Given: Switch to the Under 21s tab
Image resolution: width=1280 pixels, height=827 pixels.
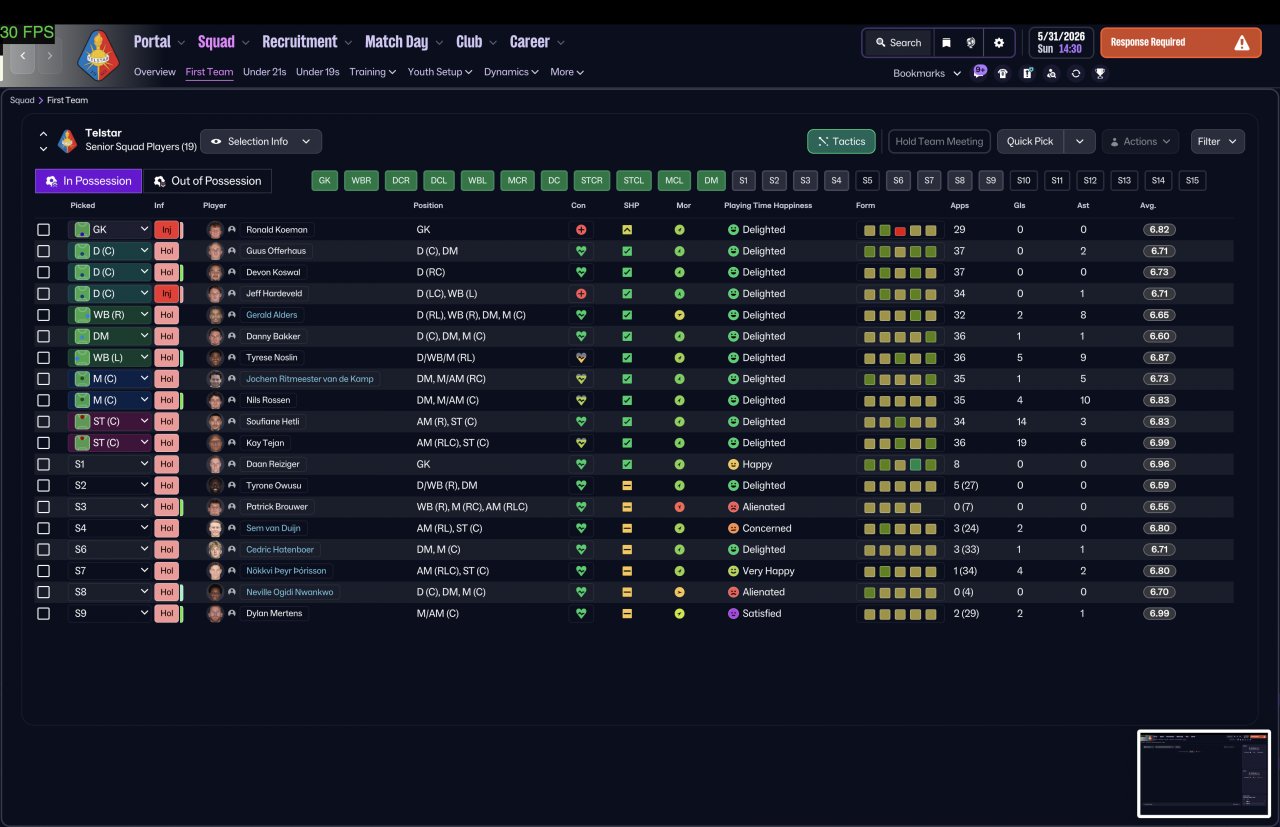Looking at the screenshot, I should tap(264, 72).
